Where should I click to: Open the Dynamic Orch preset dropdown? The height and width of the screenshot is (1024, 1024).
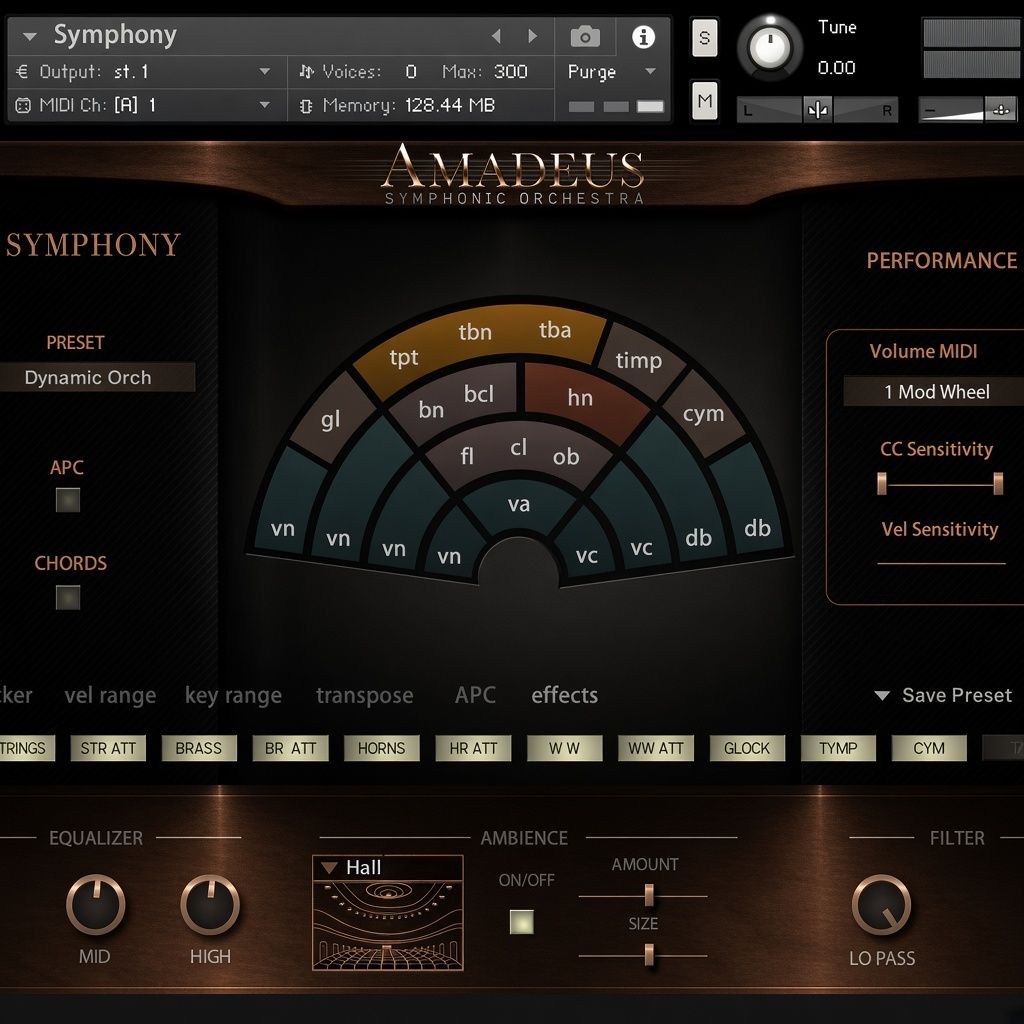point(97,377)
